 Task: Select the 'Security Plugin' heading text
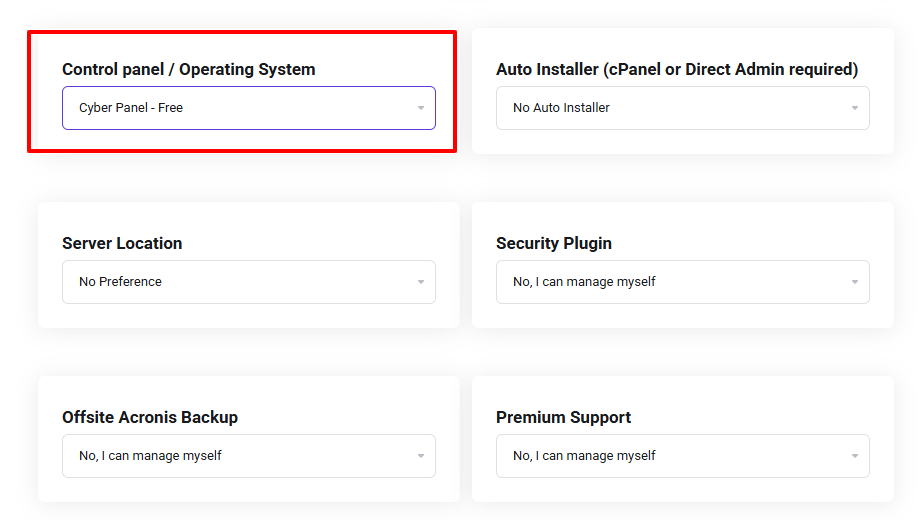pyautogui.click(x=554, y=243)
